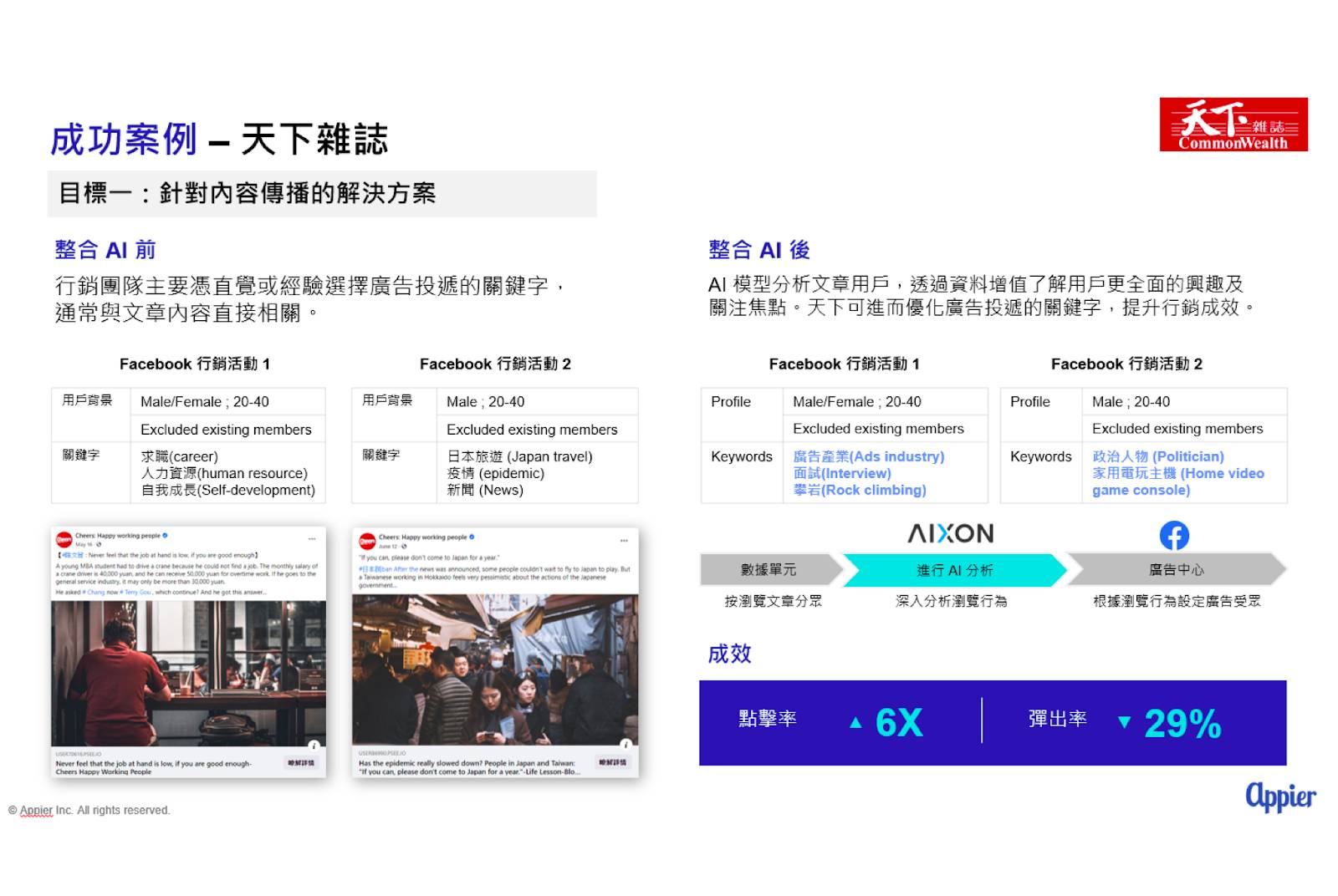
Task: Click the 整合 AI 後 heading
Action: [x=759, y=250]
